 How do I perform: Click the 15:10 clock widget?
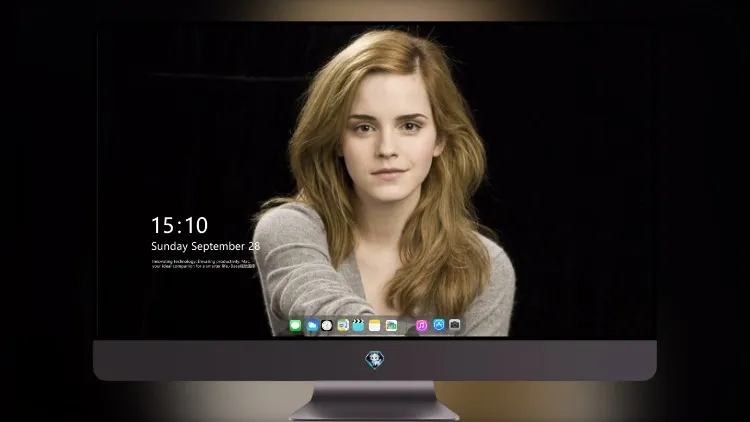coord(179,225)
